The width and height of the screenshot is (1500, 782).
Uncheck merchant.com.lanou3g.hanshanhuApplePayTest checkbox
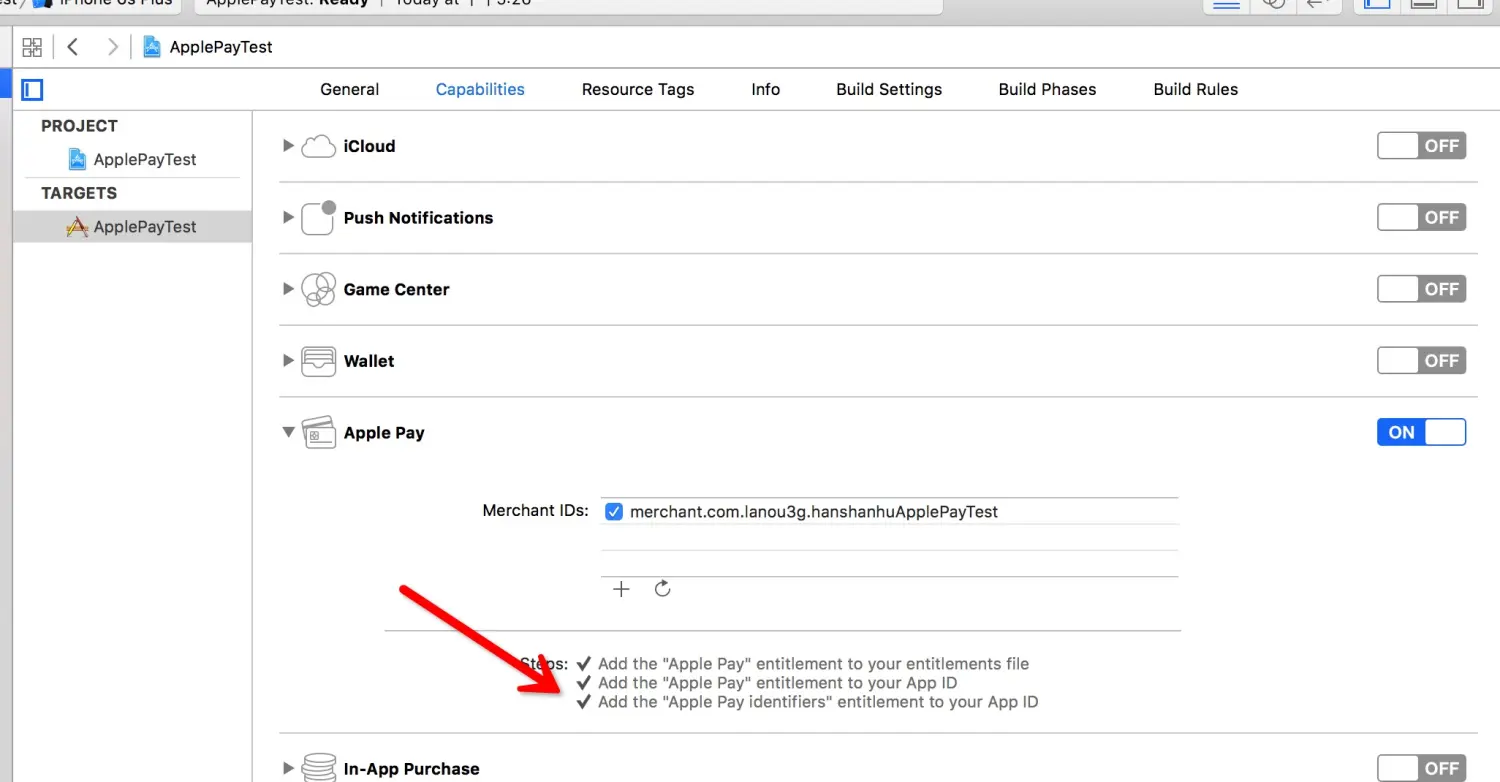[x=614, y=512]
